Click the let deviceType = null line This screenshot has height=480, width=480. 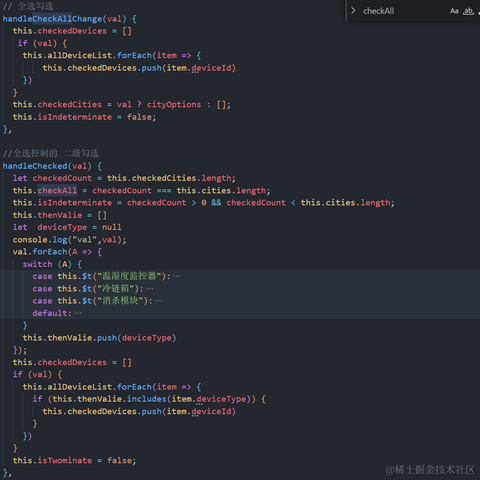tap(67, 227)
